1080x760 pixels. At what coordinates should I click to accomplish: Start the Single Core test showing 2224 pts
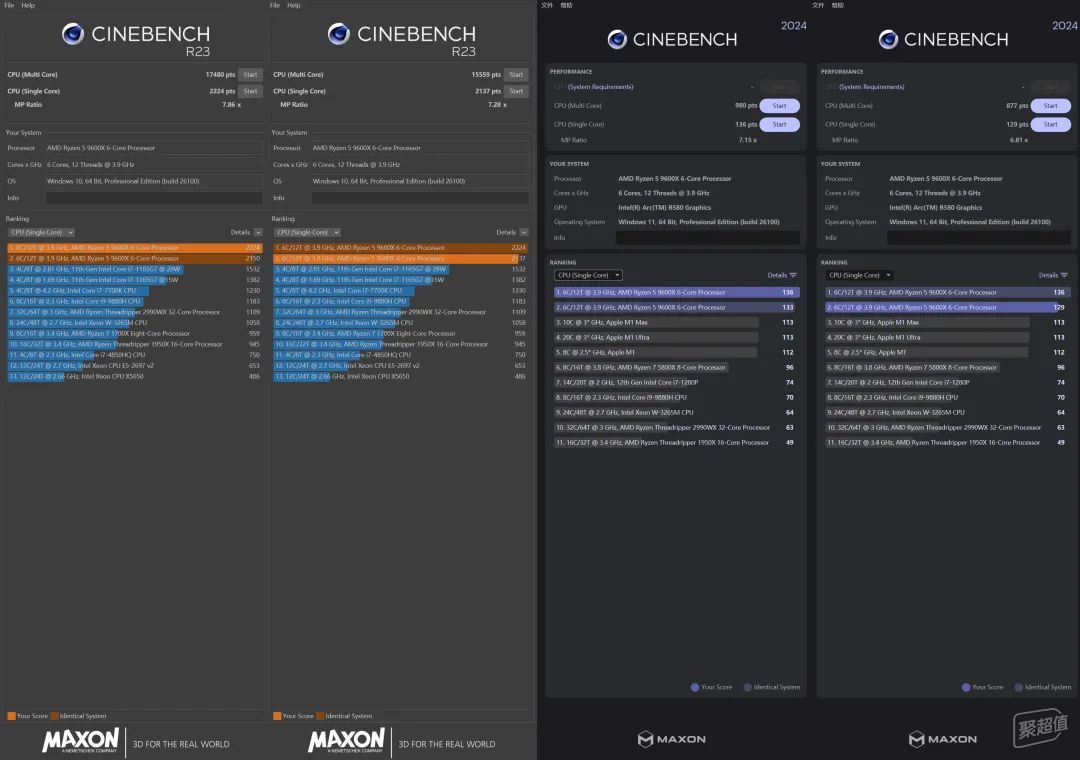pos(250,91)
